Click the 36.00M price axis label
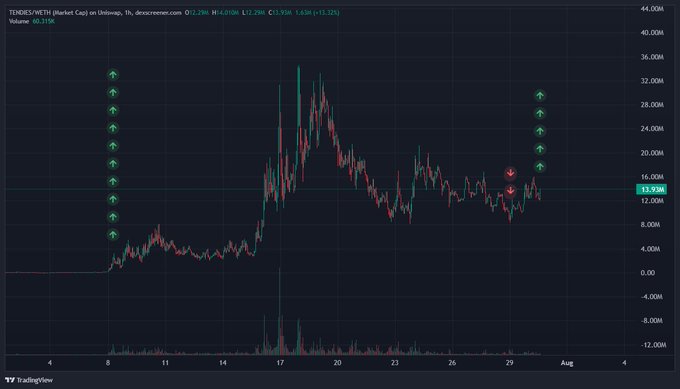Image resolution: width=680 pixels, height=389 pixels. pyautogui.click(x=652, y=57)
